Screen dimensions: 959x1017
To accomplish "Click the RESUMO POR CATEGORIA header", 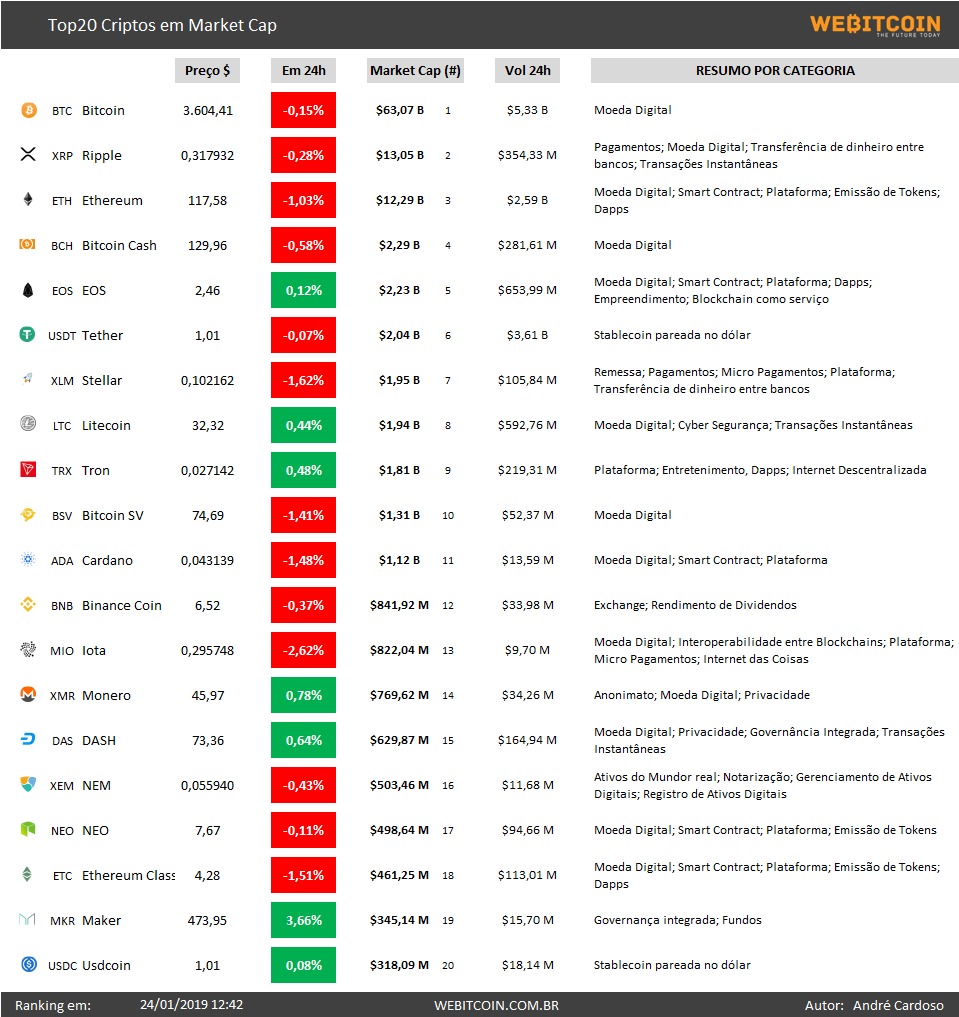I will (775, 70).
